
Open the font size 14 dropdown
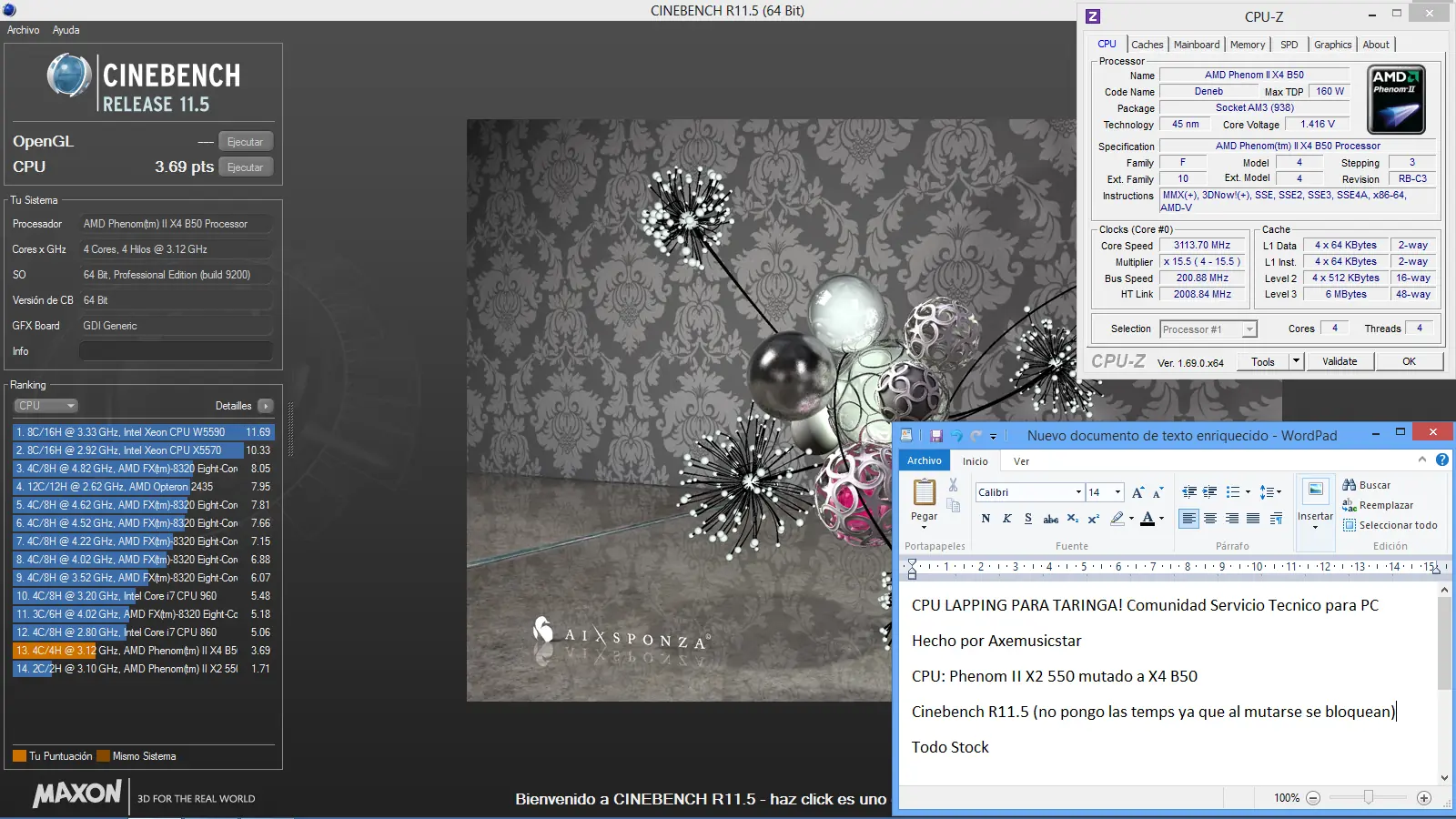pos(1118,492)
